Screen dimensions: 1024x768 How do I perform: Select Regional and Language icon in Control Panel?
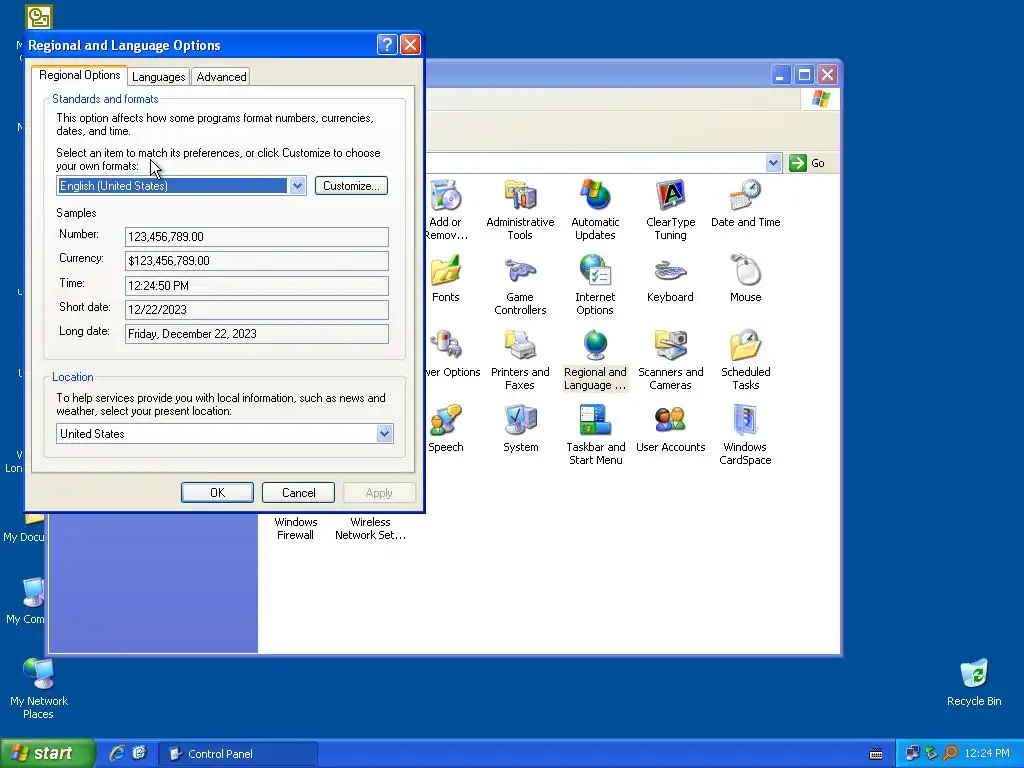(x=595, y=345)
